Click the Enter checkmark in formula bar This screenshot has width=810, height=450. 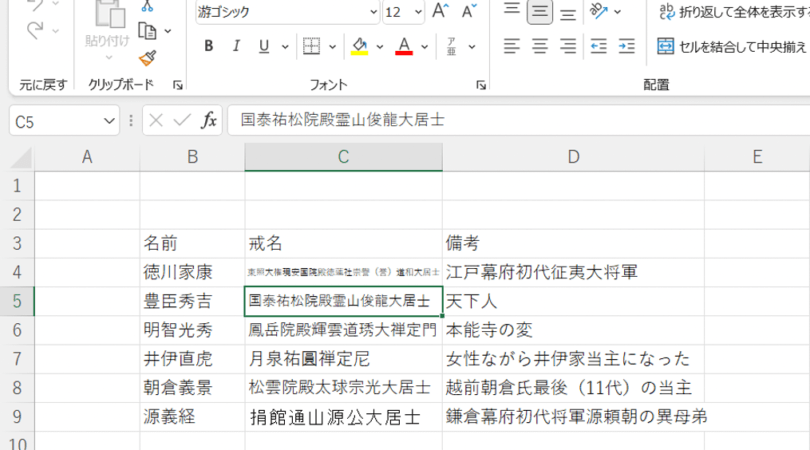tap(182, 121)
